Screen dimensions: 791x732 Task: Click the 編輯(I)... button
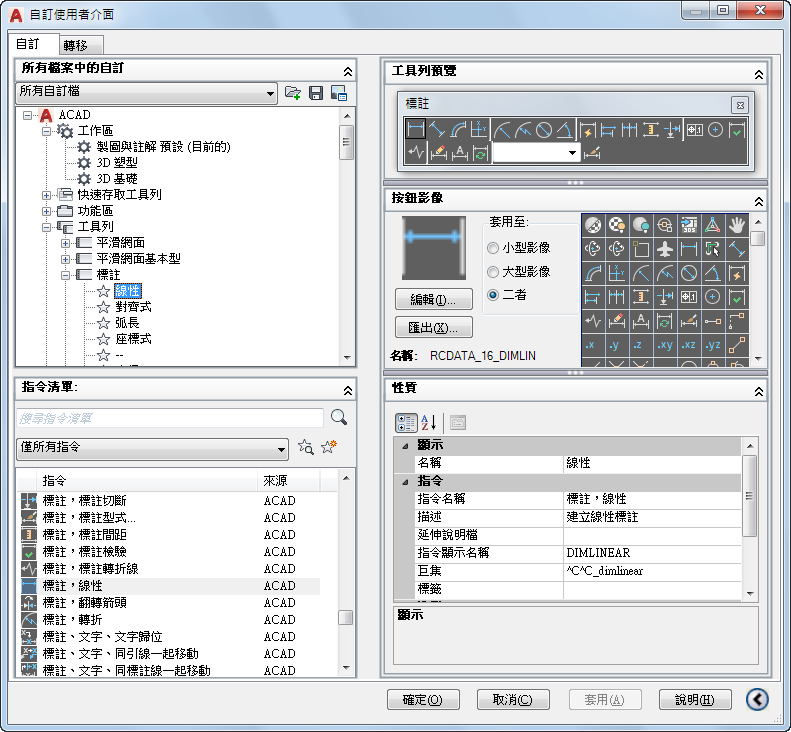click(433, 299)
